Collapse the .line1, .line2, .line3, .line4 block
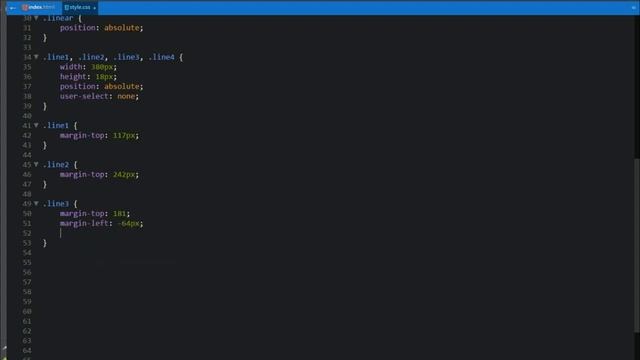Image resolution: width=640 pixels, height=360 pixels. point(36,57)
